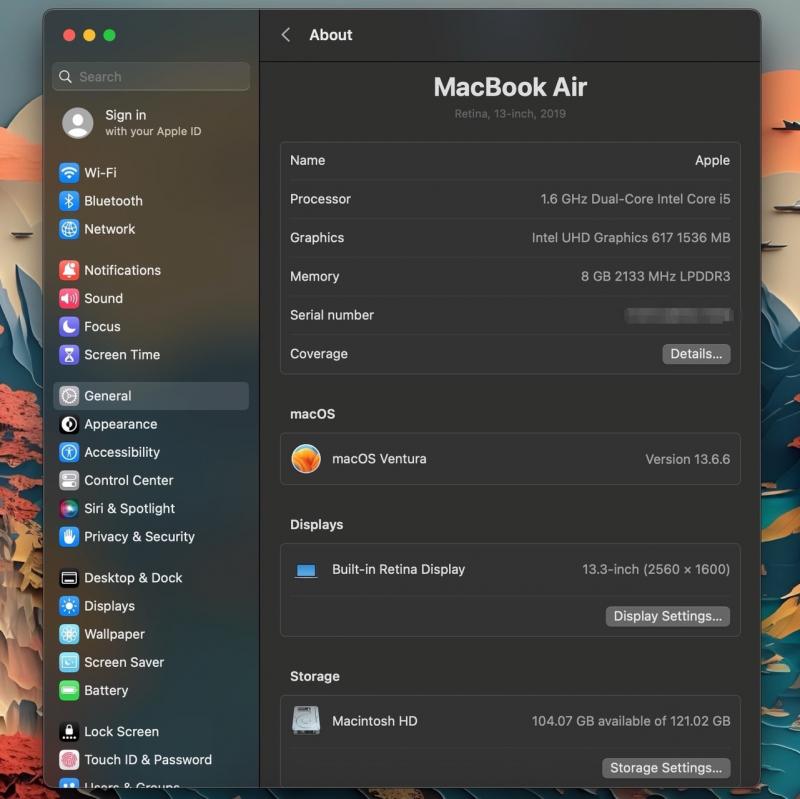The height and width of the screenshot is (799, 800).
Task: Go back using the chevron arrow
Action: point(286,35)
